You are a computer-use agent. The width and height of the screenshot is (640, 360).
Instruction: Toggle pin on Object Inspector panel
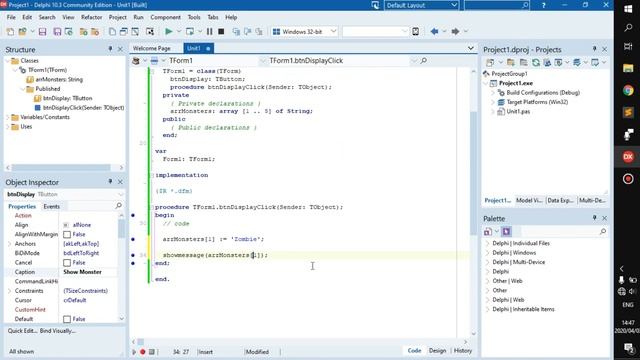pos(110,182)
